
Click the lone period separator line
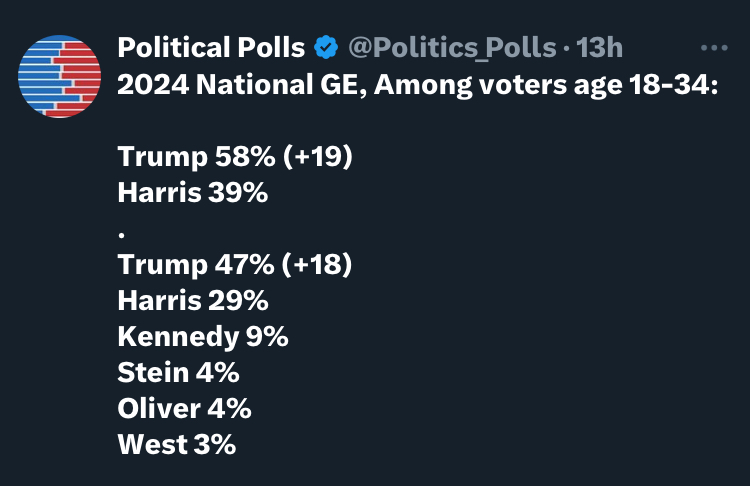(x=122, y=234)
